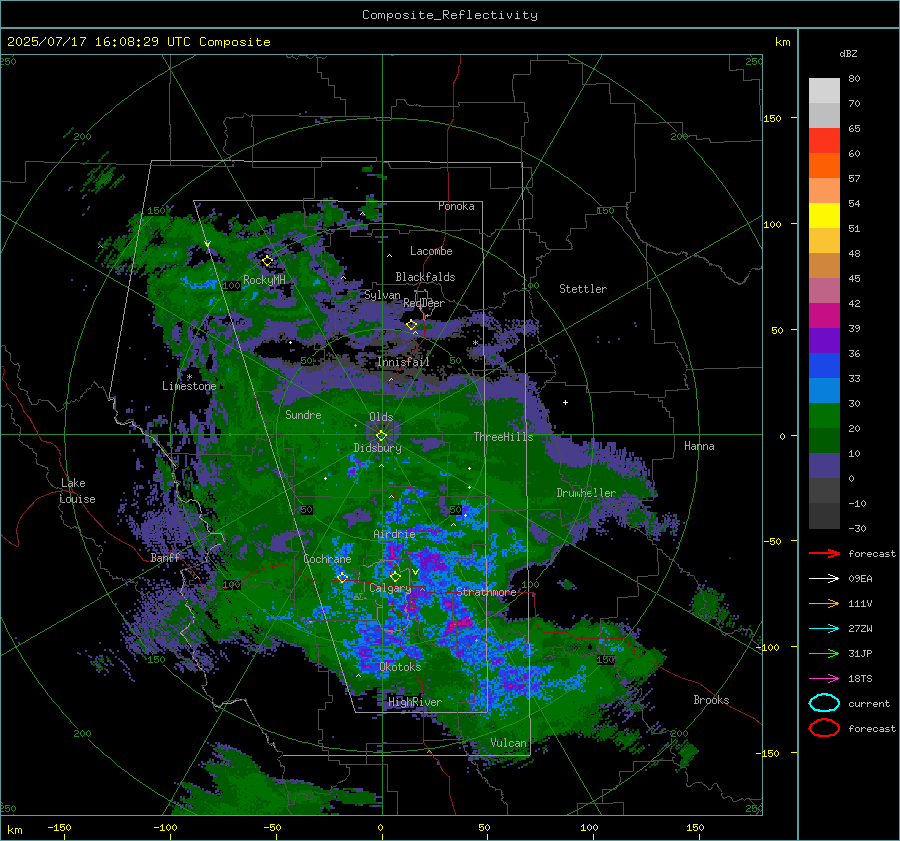
Task: Click the Innisfail label on map
Action: coord(403,362)
